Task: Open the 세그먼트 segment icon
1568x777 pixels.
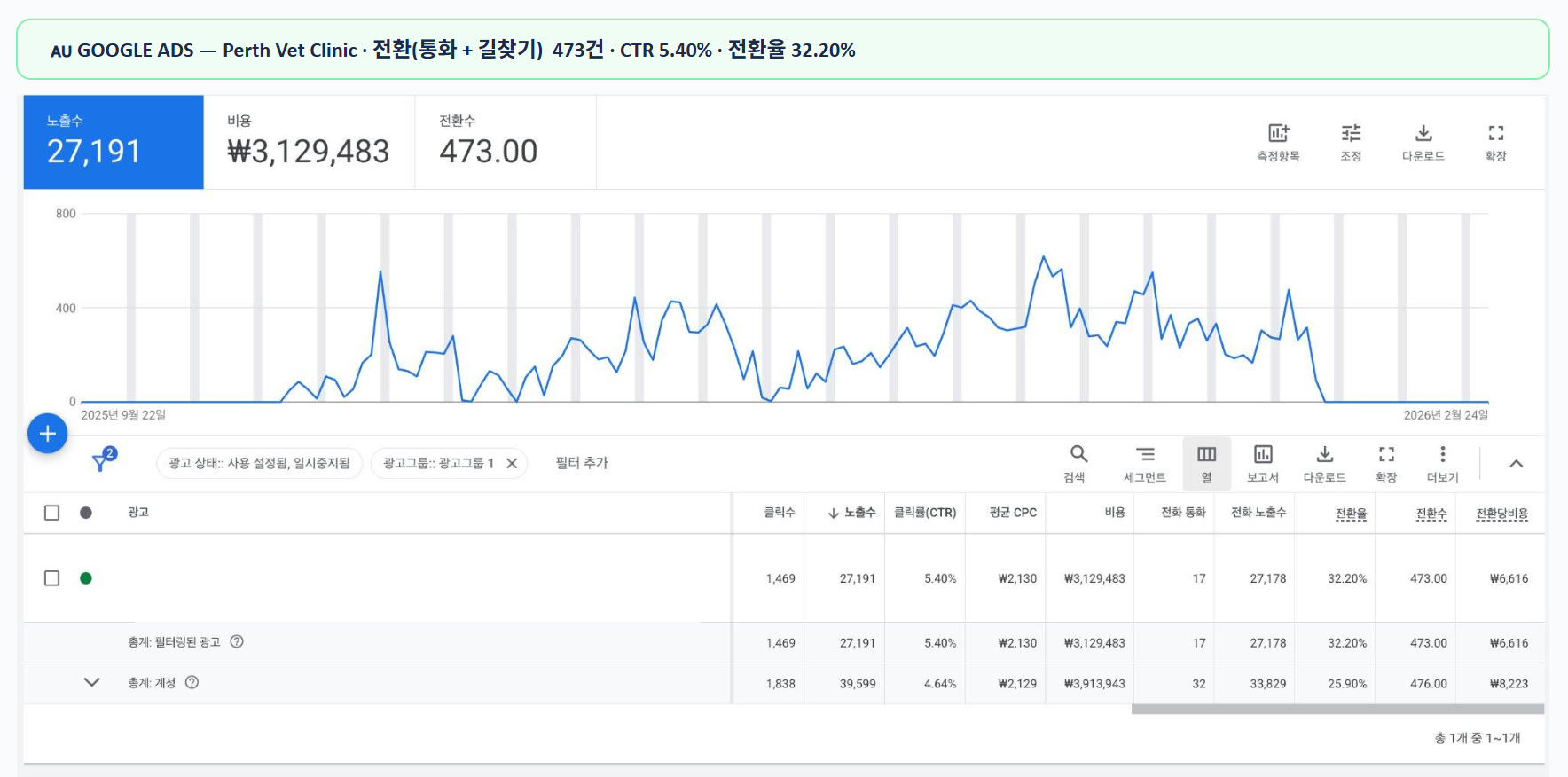Action: (1145, 455)
